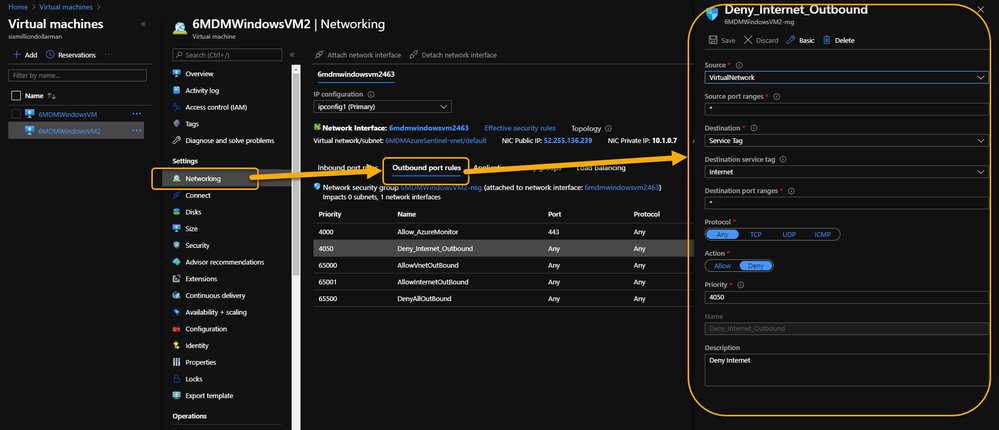Select ICMP protocol option

click(822, 234)
